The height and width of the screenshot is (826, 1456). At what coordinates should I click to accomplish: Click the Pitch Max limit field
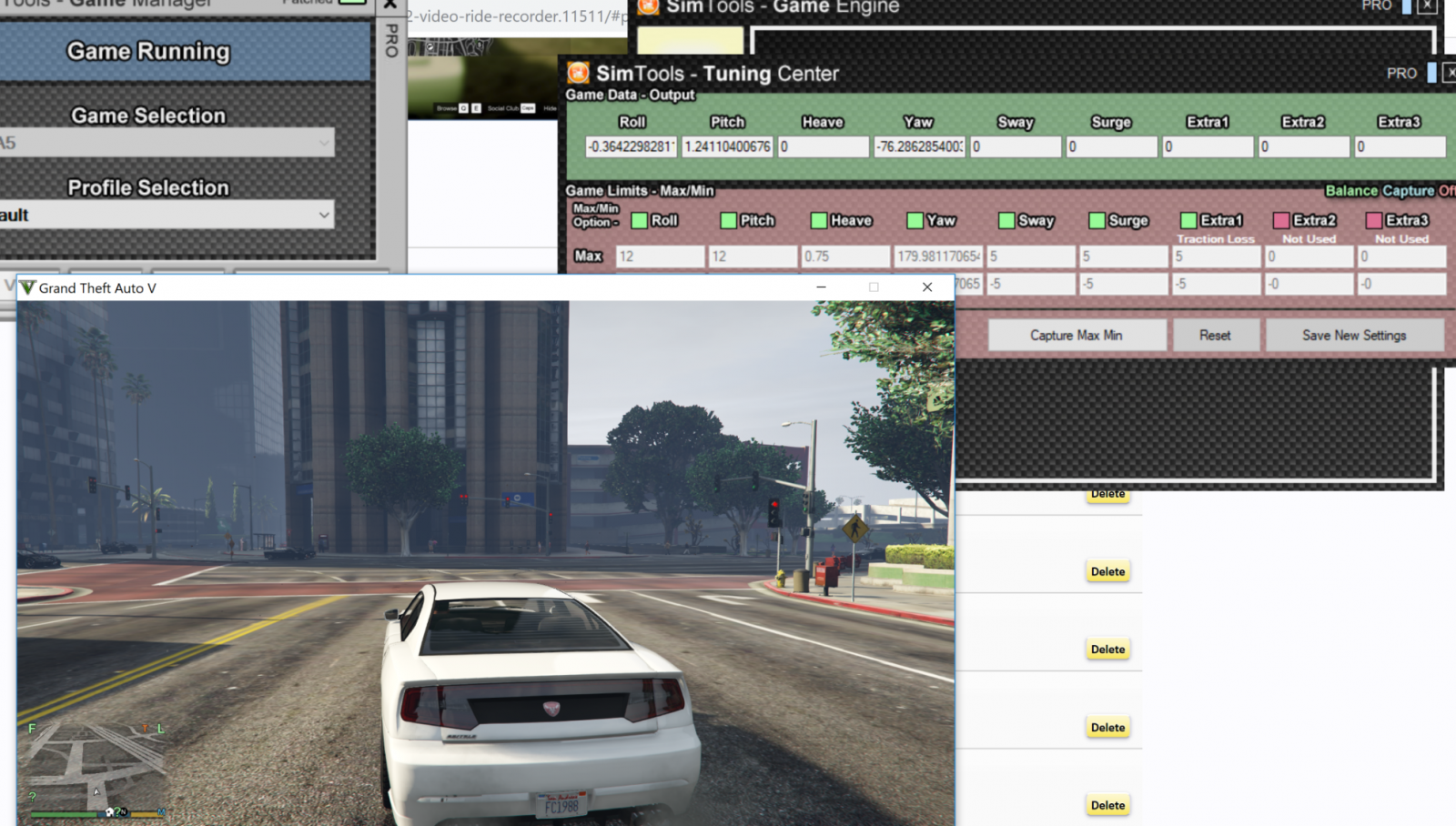753,257
